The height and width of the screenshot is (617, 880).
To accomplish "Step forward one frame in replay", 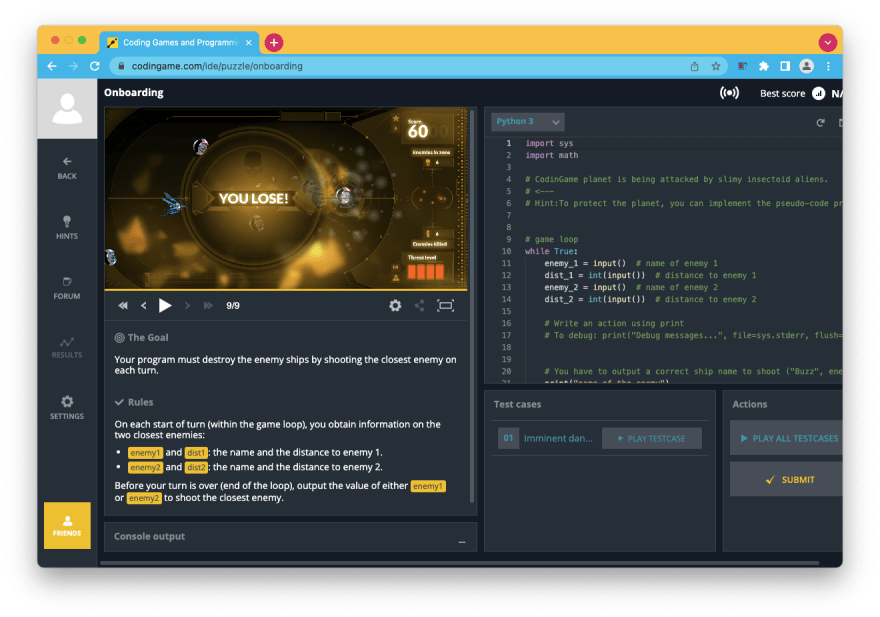I will [x=187, y=305].
